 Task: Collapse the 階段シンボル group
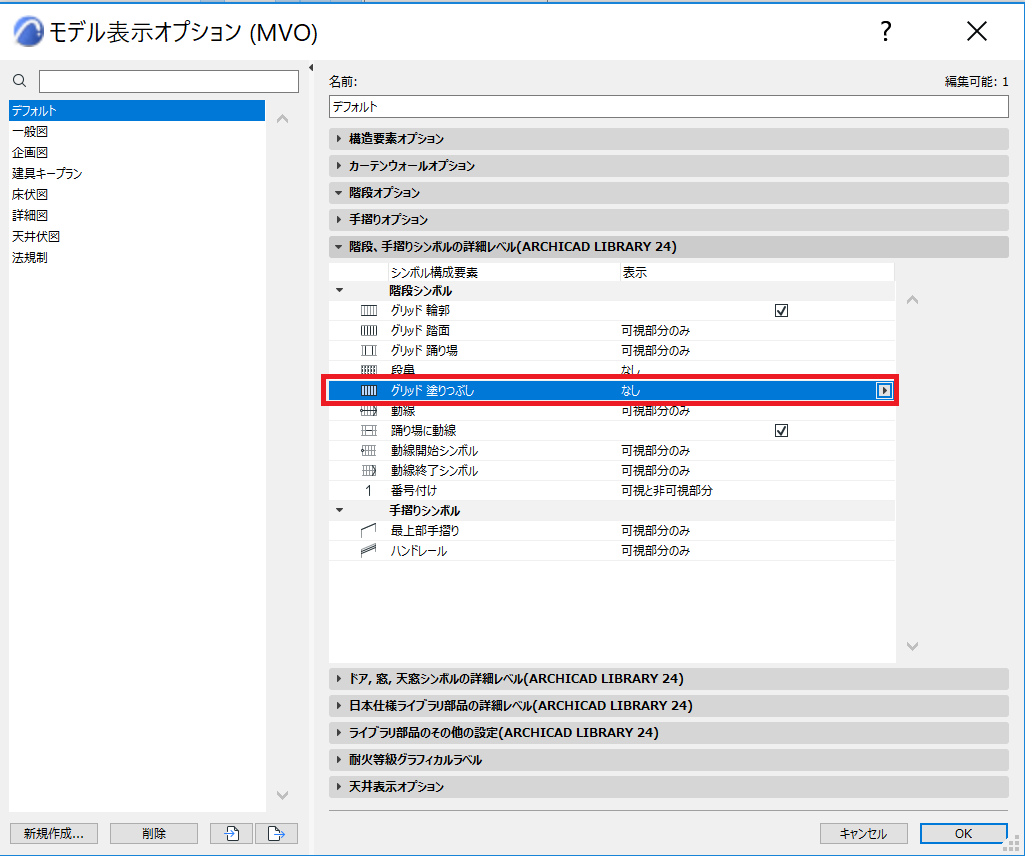tap(340, 291)
